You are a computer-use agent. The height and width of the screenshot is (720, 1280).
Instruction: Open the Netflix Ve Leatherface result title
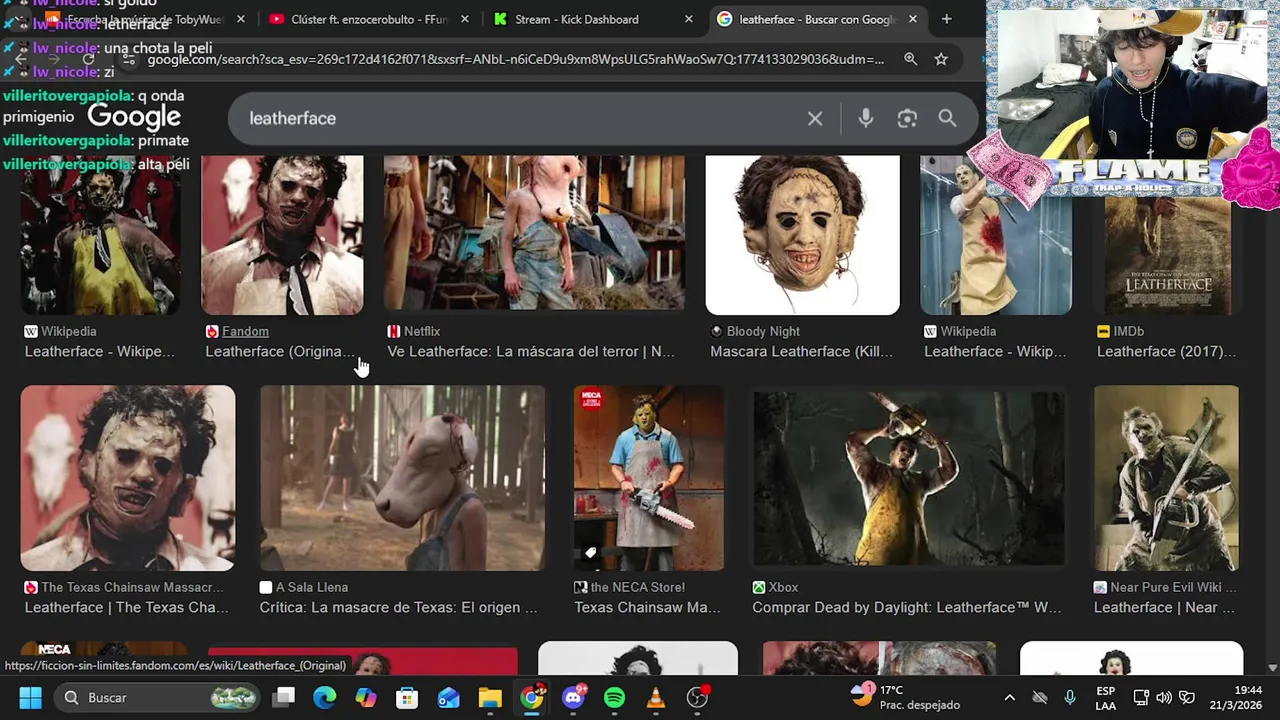(531, 351)
